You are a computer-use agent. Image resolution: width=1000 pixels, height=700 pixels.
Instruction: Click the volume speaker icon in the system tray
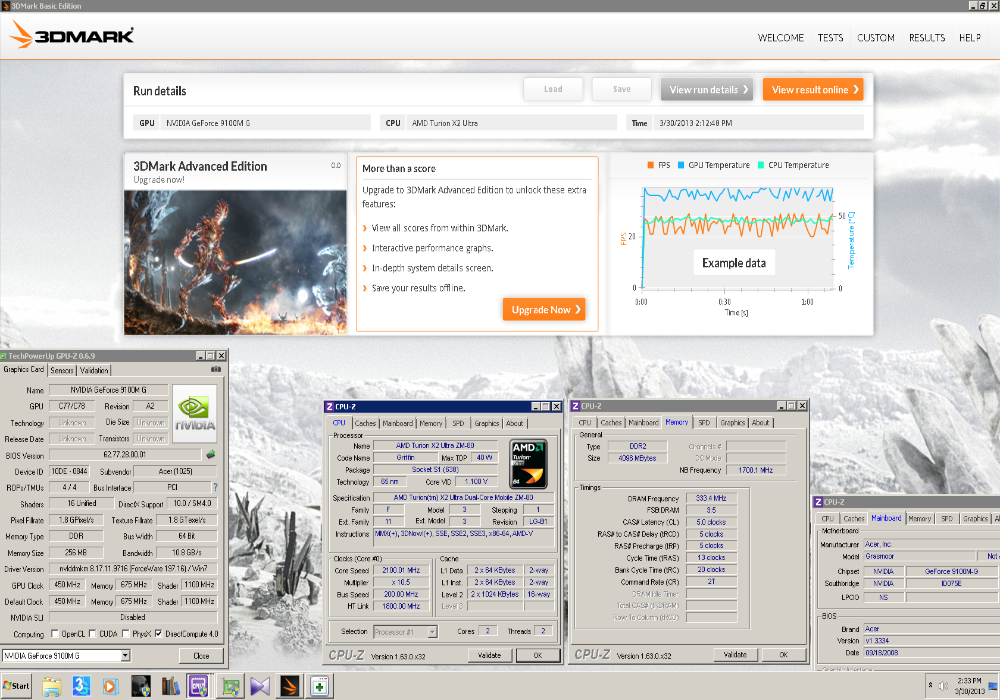(x=943, y=686)
